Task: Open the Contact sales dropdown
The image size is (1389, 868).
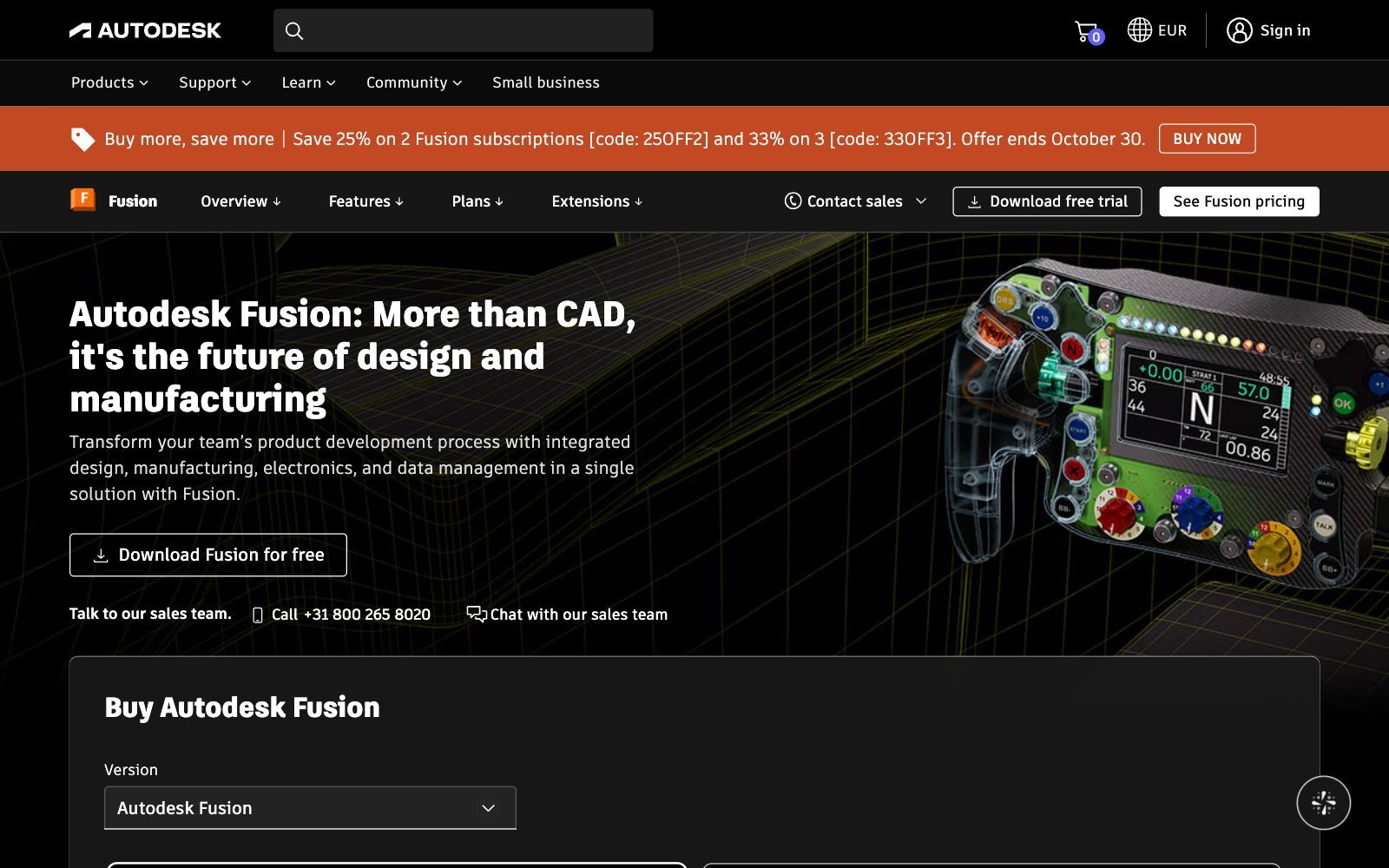Action: (x=856, y=201)
